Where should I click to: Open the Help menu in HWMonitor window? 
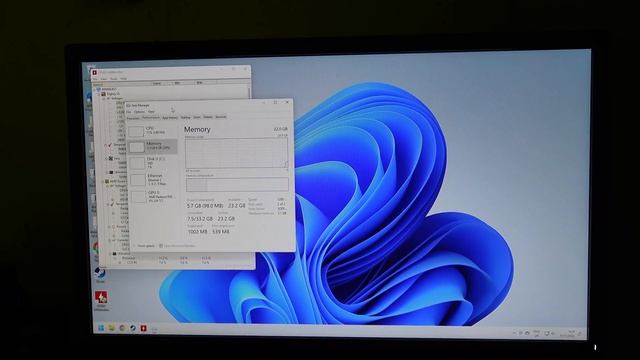123,79
